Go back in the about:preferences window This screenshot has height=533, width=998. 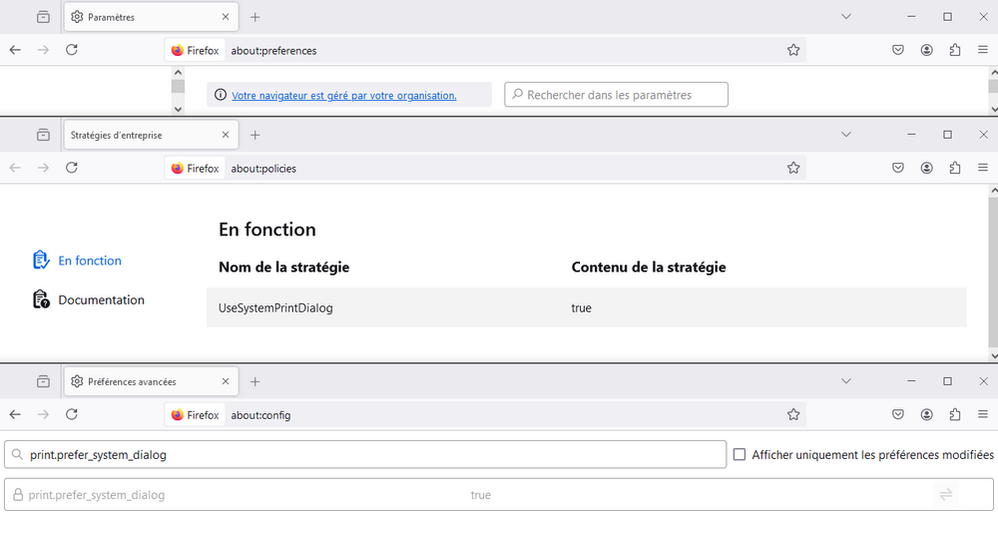point(15,50)
